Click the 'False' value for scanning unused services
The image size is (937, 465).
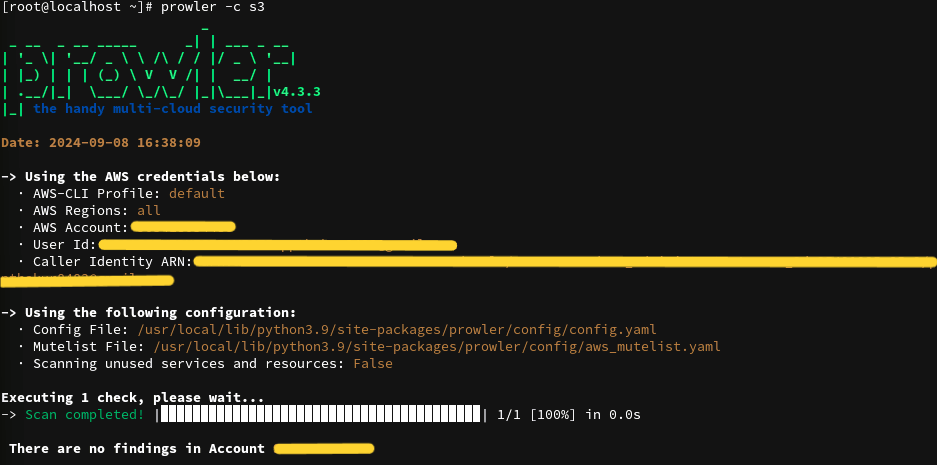coord(373,363)
